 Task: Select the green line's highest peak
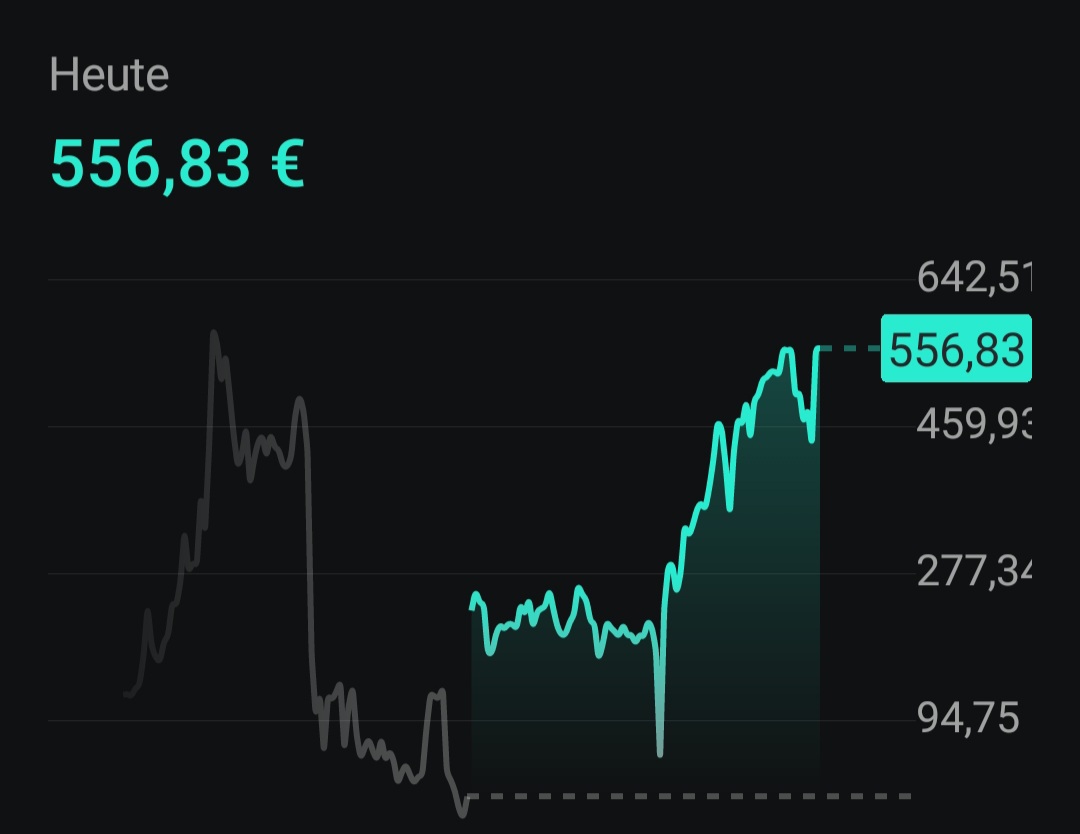pos(787,351)
